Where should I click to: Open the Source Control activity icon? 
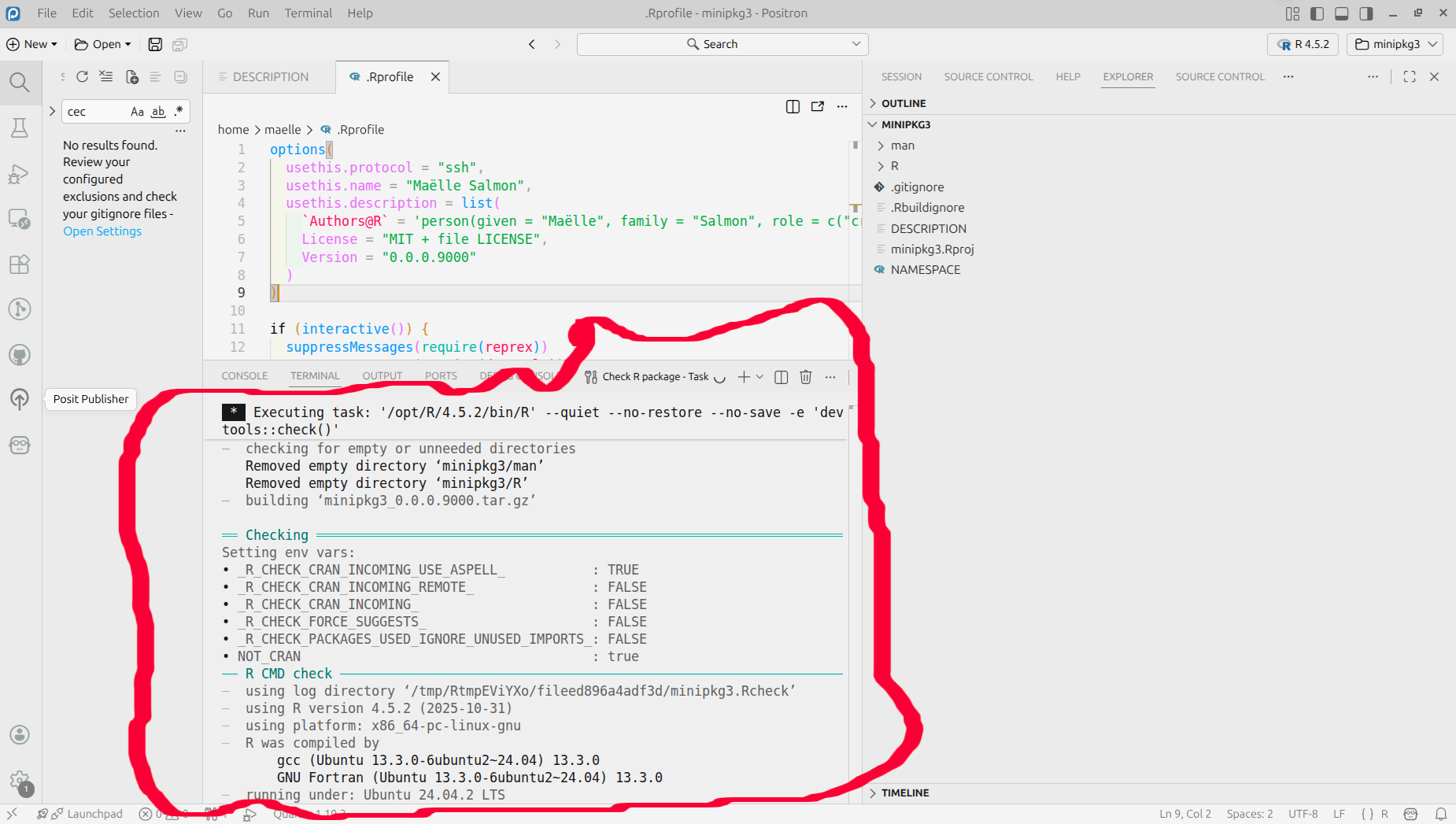(x=20, y=309)
